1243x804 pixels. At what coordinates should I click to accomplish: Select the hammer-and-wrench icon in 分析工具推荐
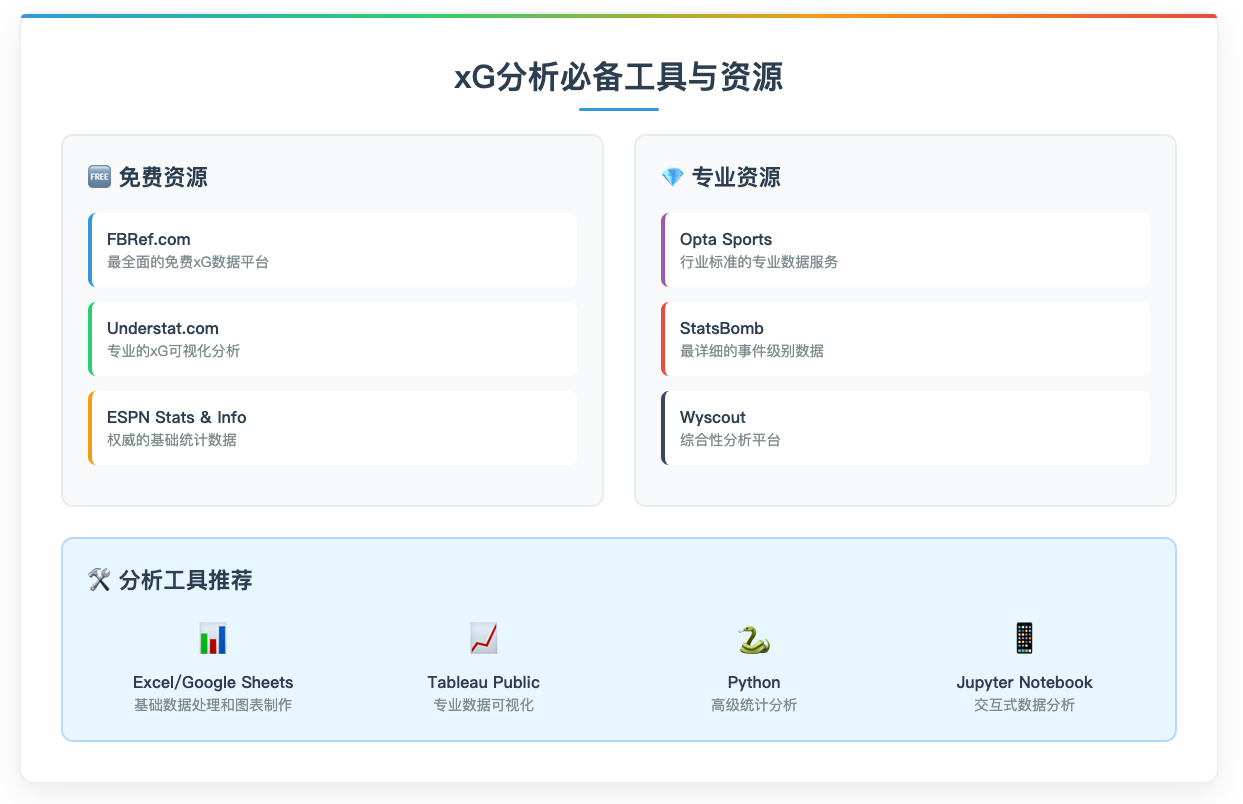(x=100, y=578)
